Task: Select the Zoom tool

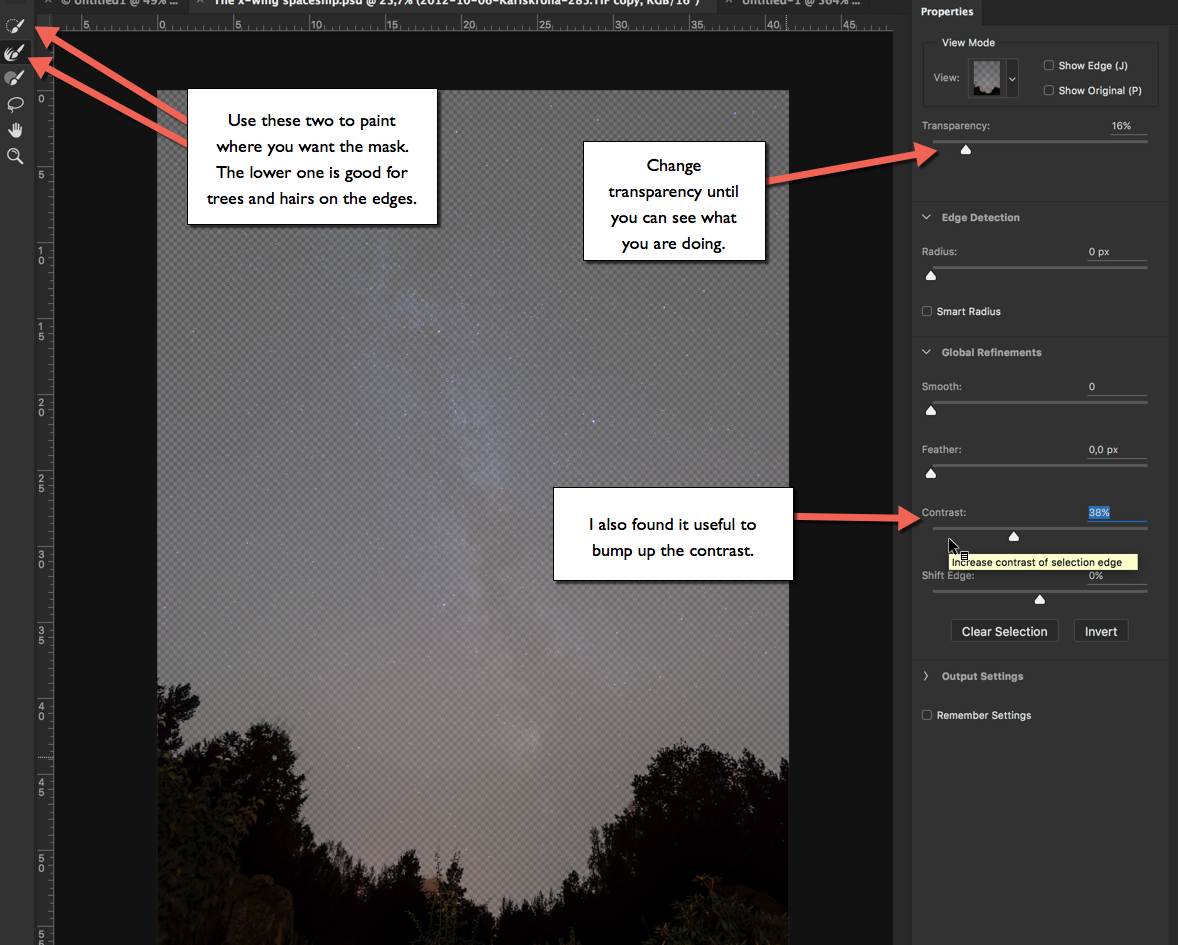Action: pos(15,155)
